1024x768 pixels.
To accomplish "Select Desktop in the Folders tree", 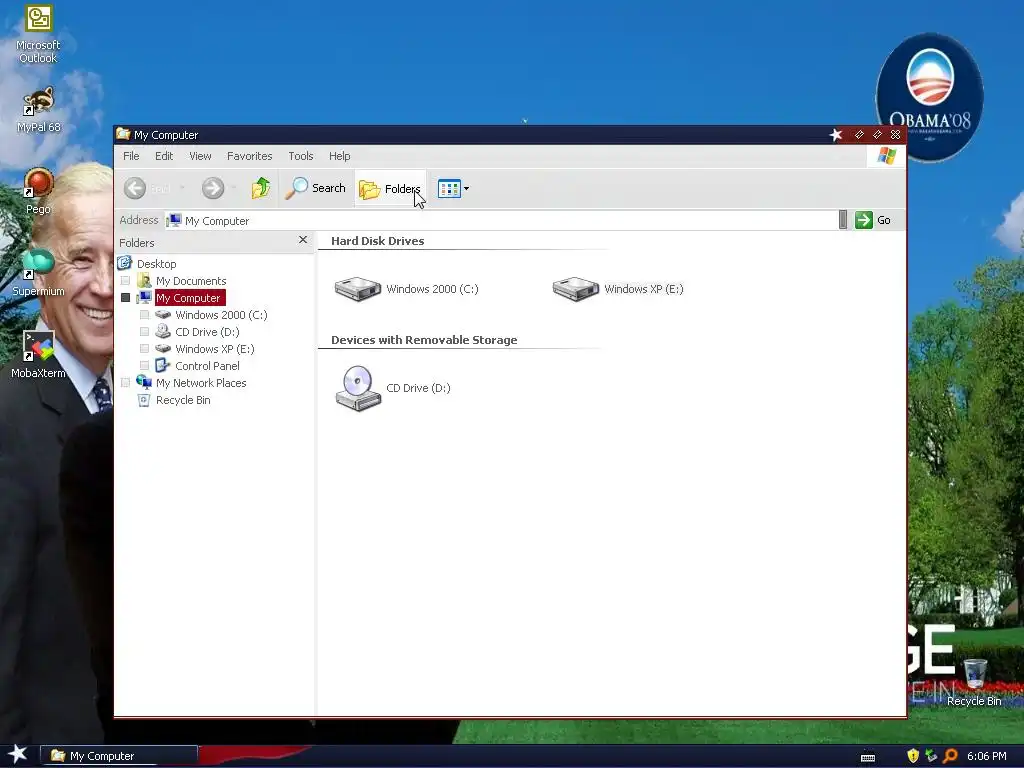I will pos(156,264).
